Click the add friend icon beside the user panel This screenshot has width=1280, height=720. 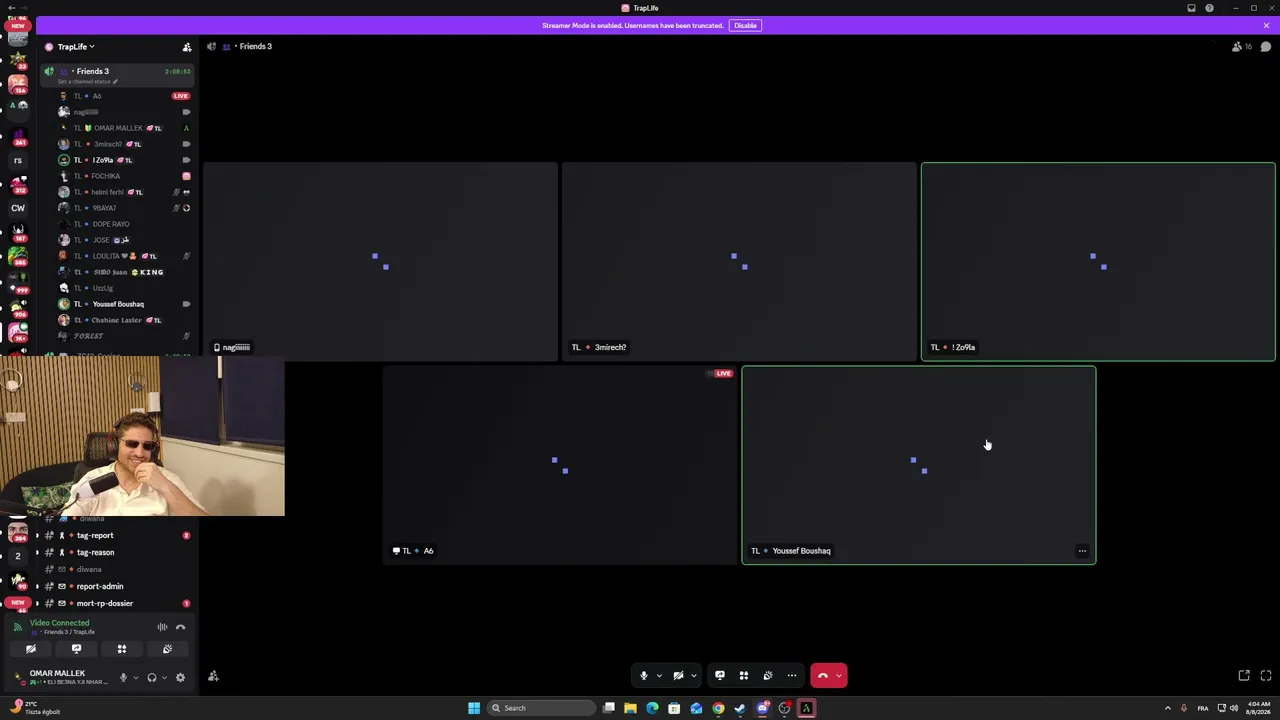point(213,677)
